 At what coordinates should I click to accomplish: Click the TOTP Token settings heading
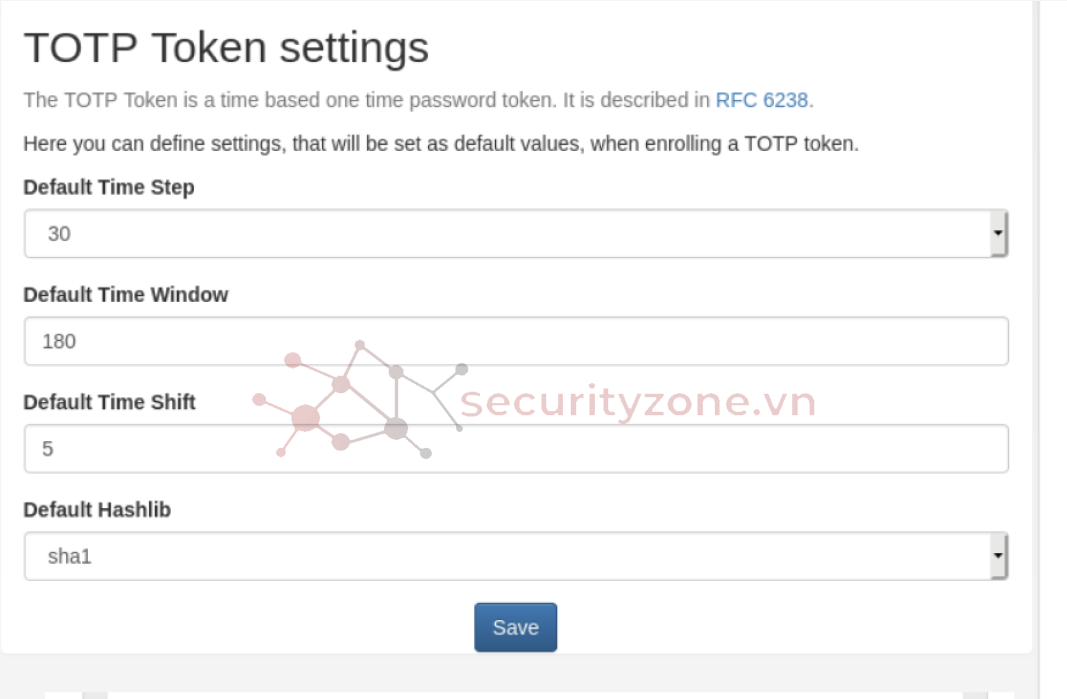[226, 47]
